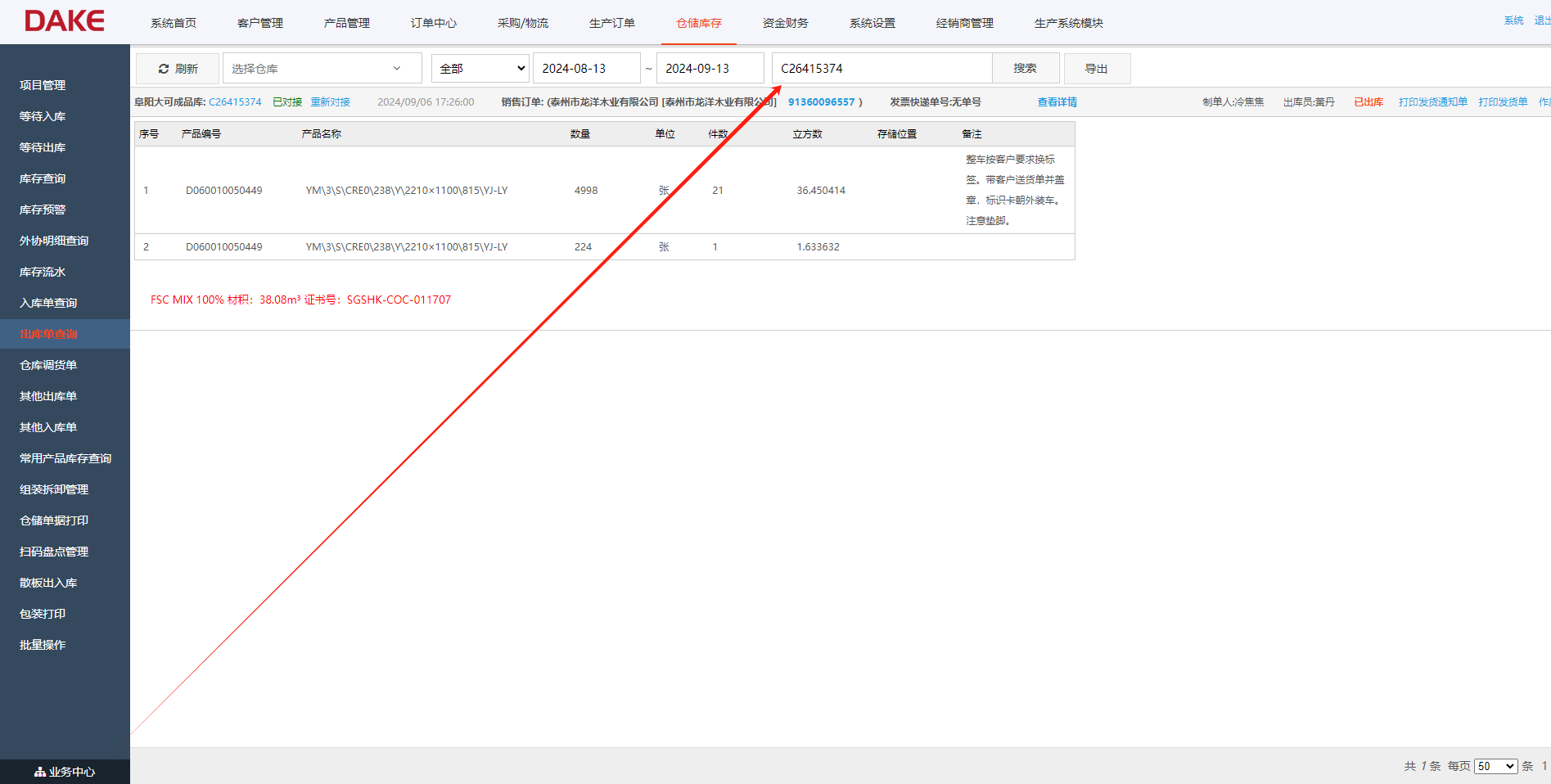Select 库存查询 in the sidebar

43,178
